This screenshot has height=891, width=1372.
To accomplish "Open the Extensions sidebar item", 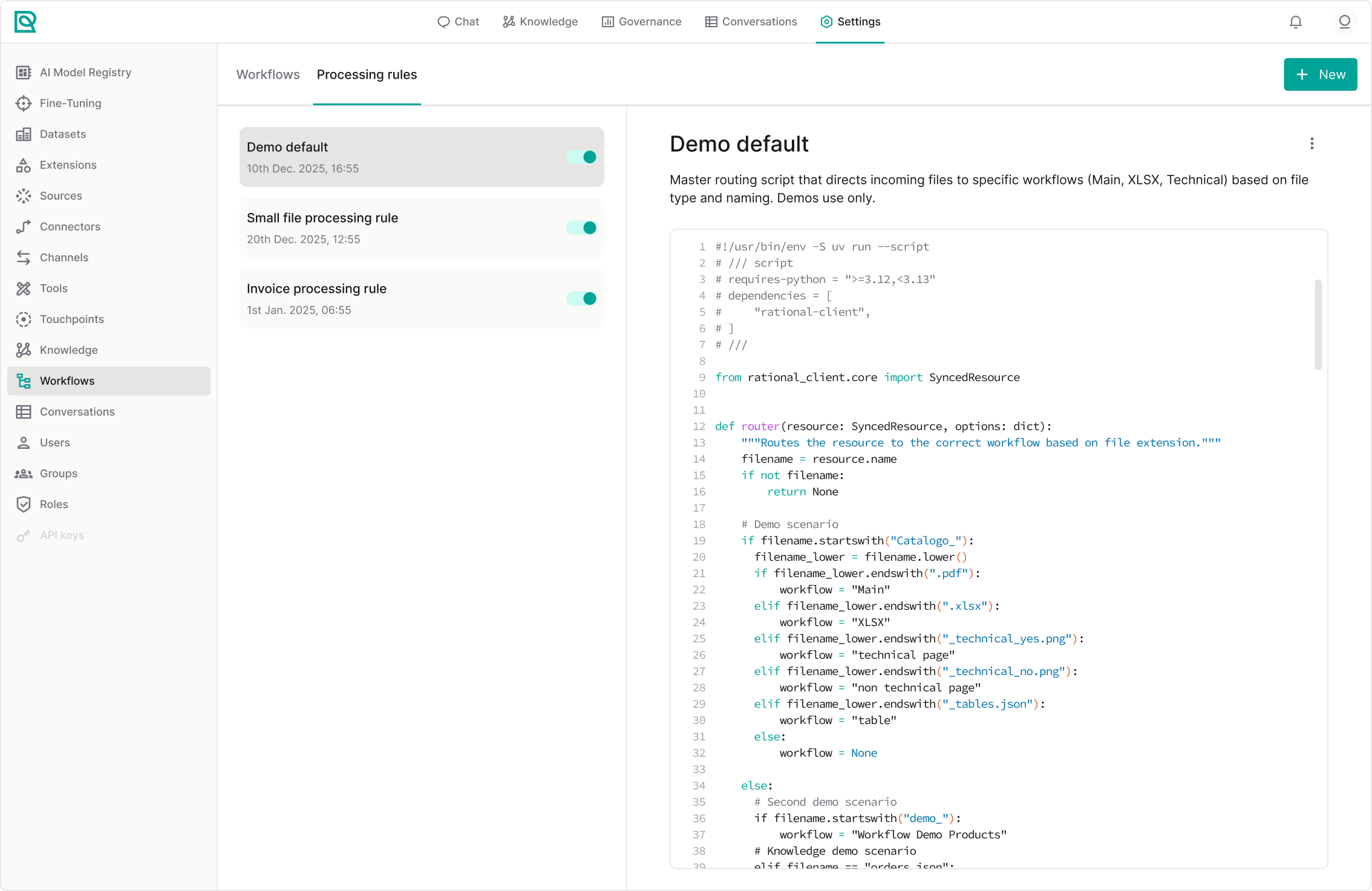I will point(68,165).
